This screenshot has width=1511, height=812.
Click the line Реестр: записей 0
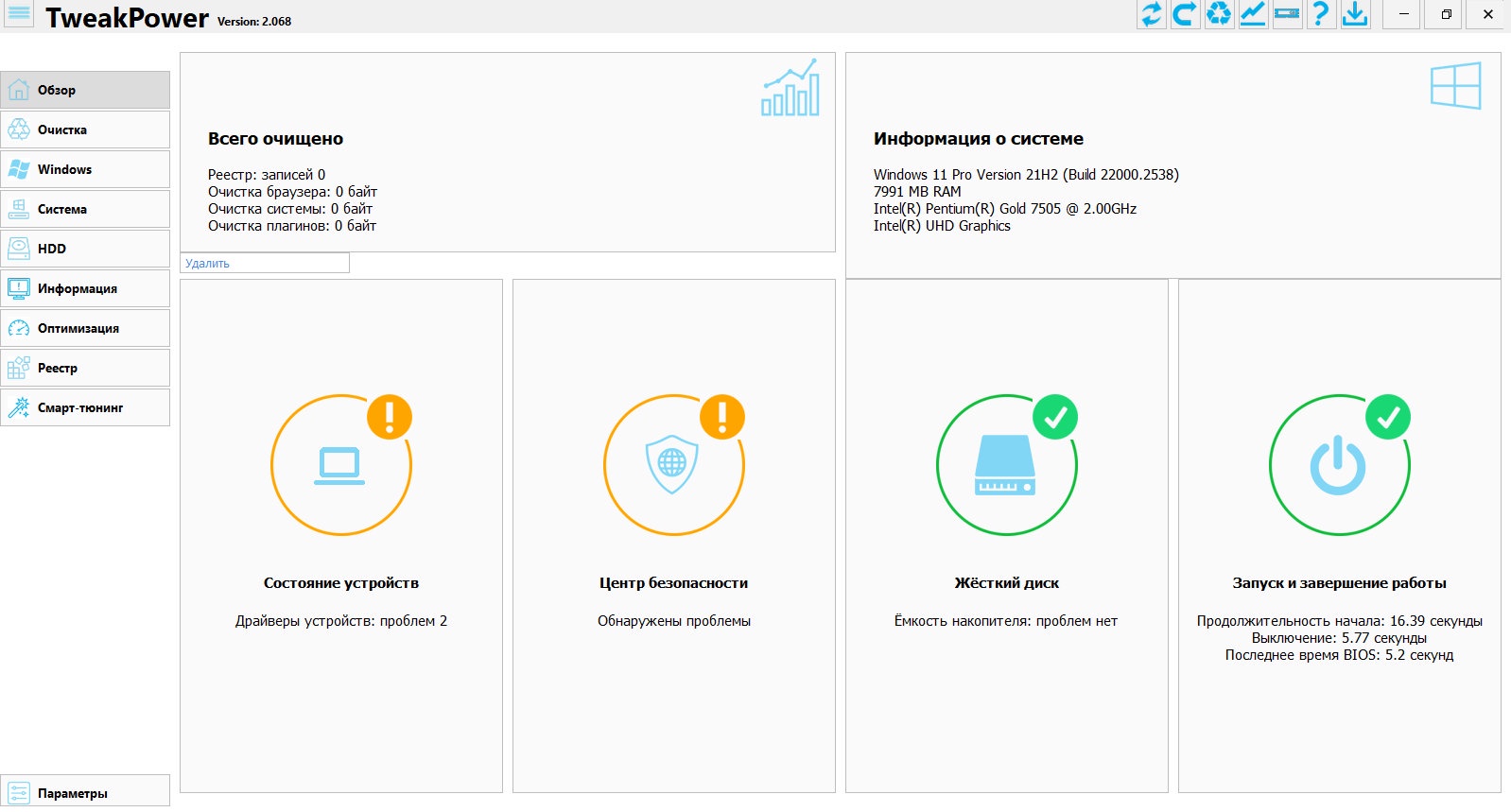point(267,175)
